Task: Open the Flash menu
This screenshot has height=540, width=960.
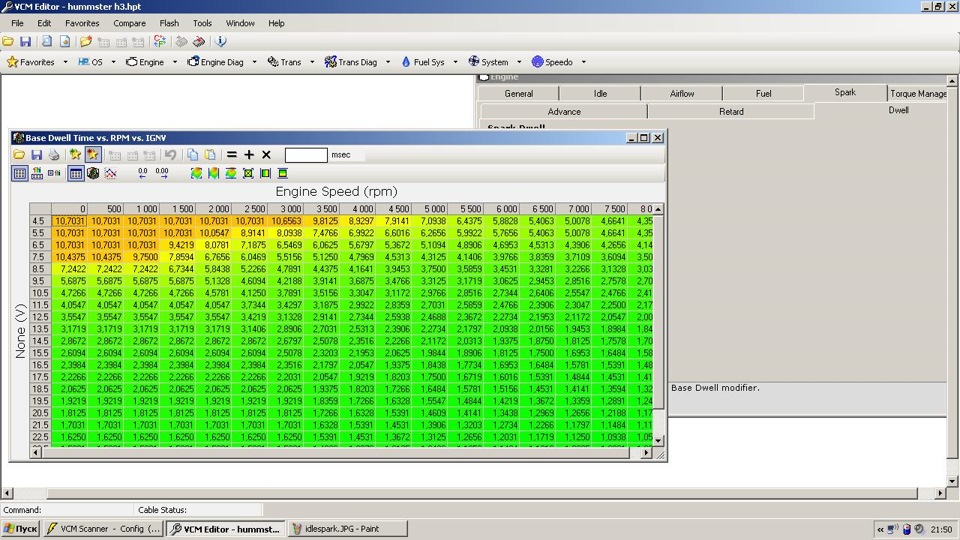Action: click(169, 23)
